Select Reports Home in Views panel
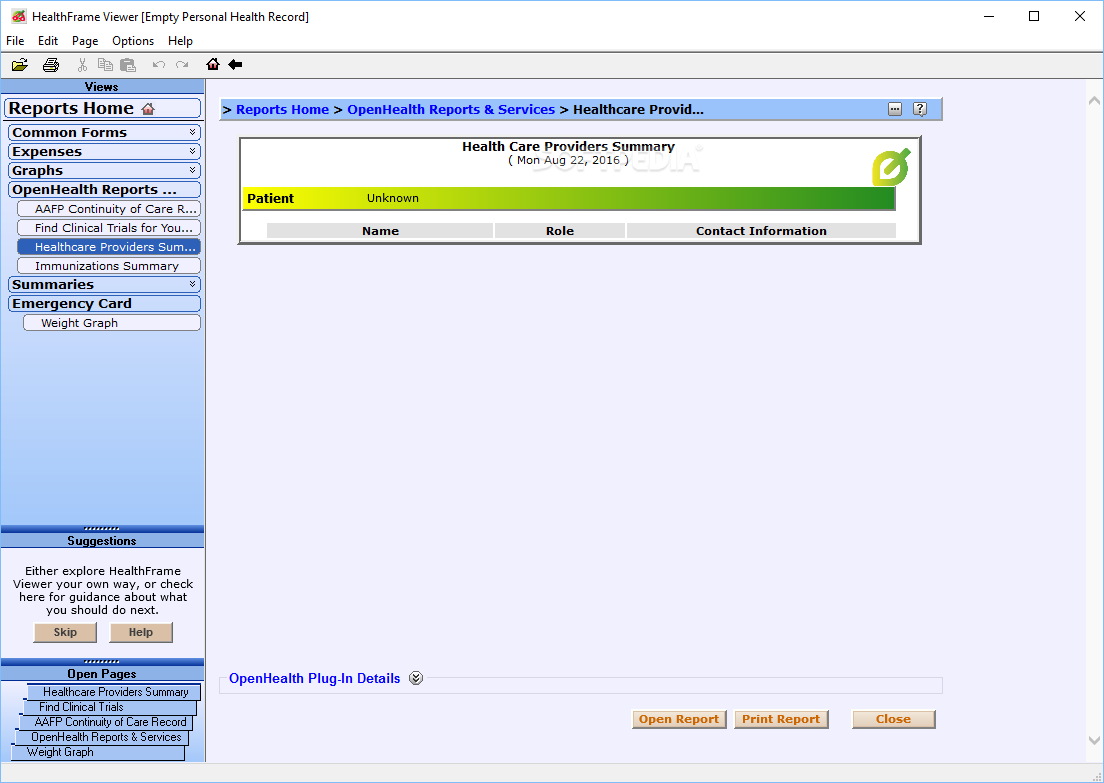Image resolution: width=1104 pixels, height=783 pixels. (102, 108)
